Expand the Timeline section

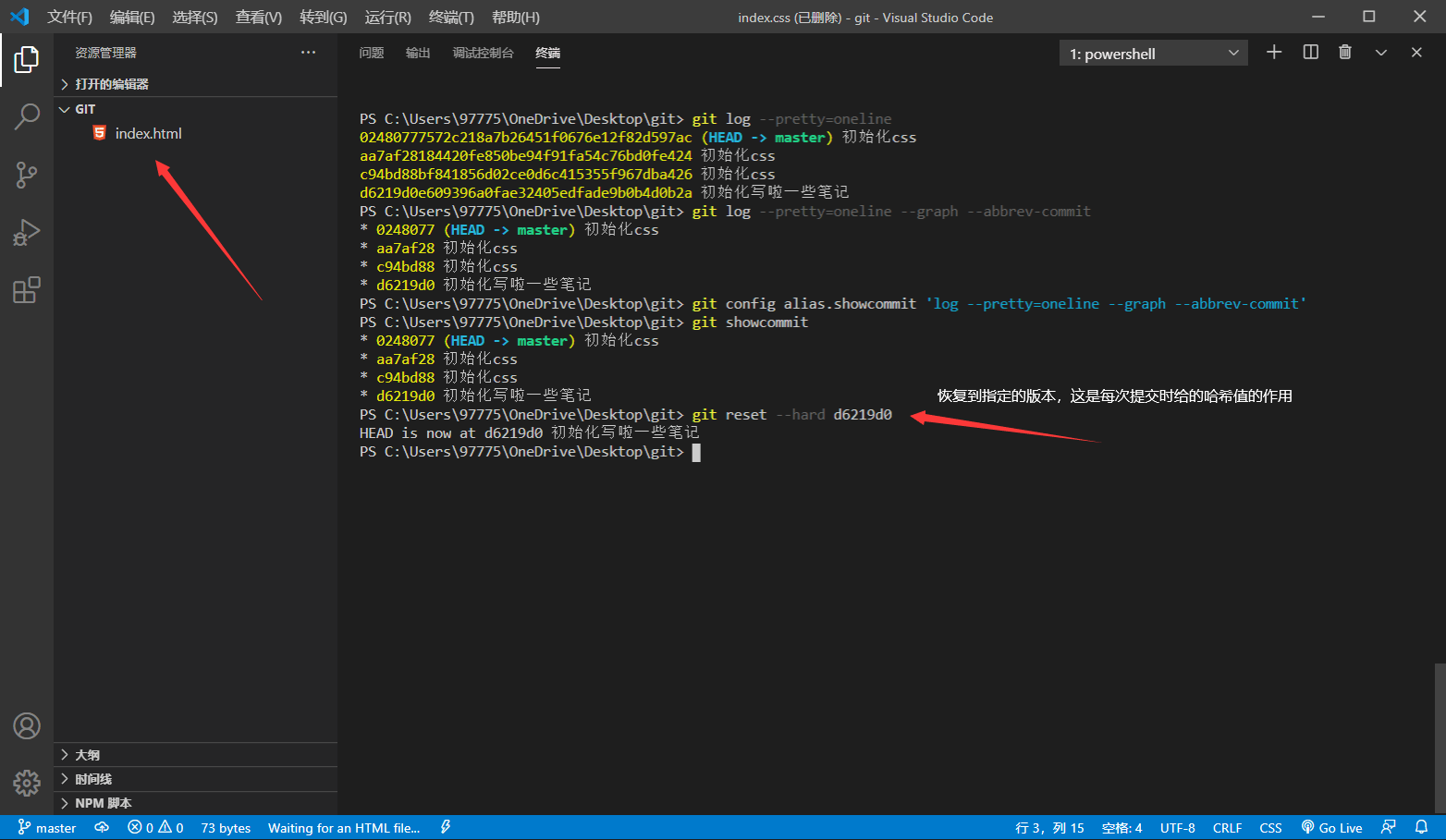(x=195, y=779)
